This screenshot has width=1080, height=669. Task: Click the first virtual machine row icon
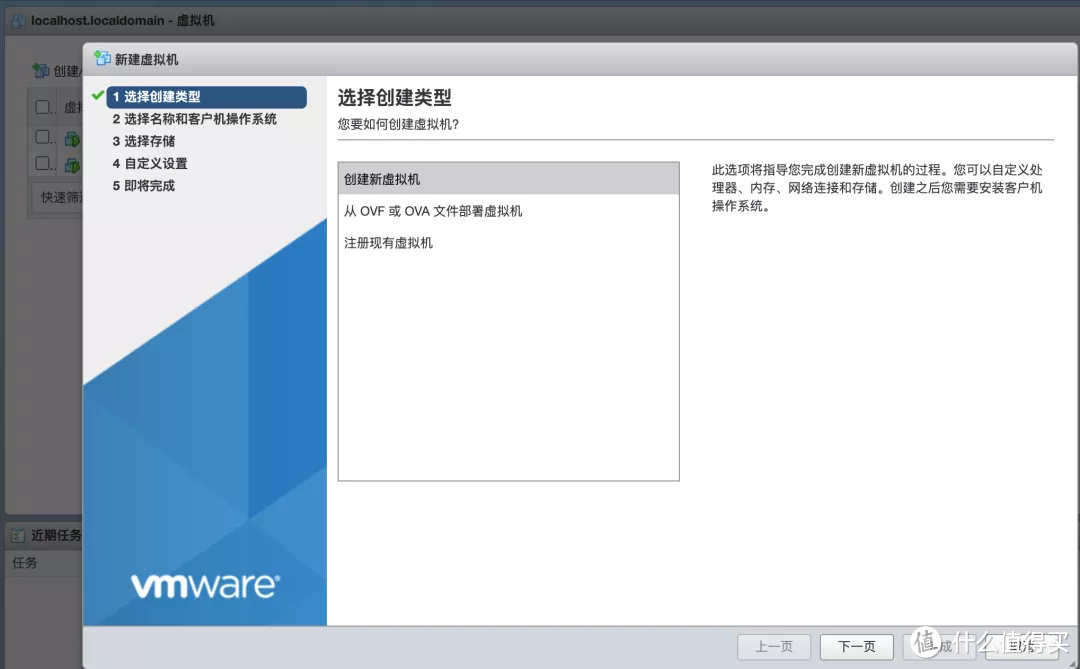[72, 138]
